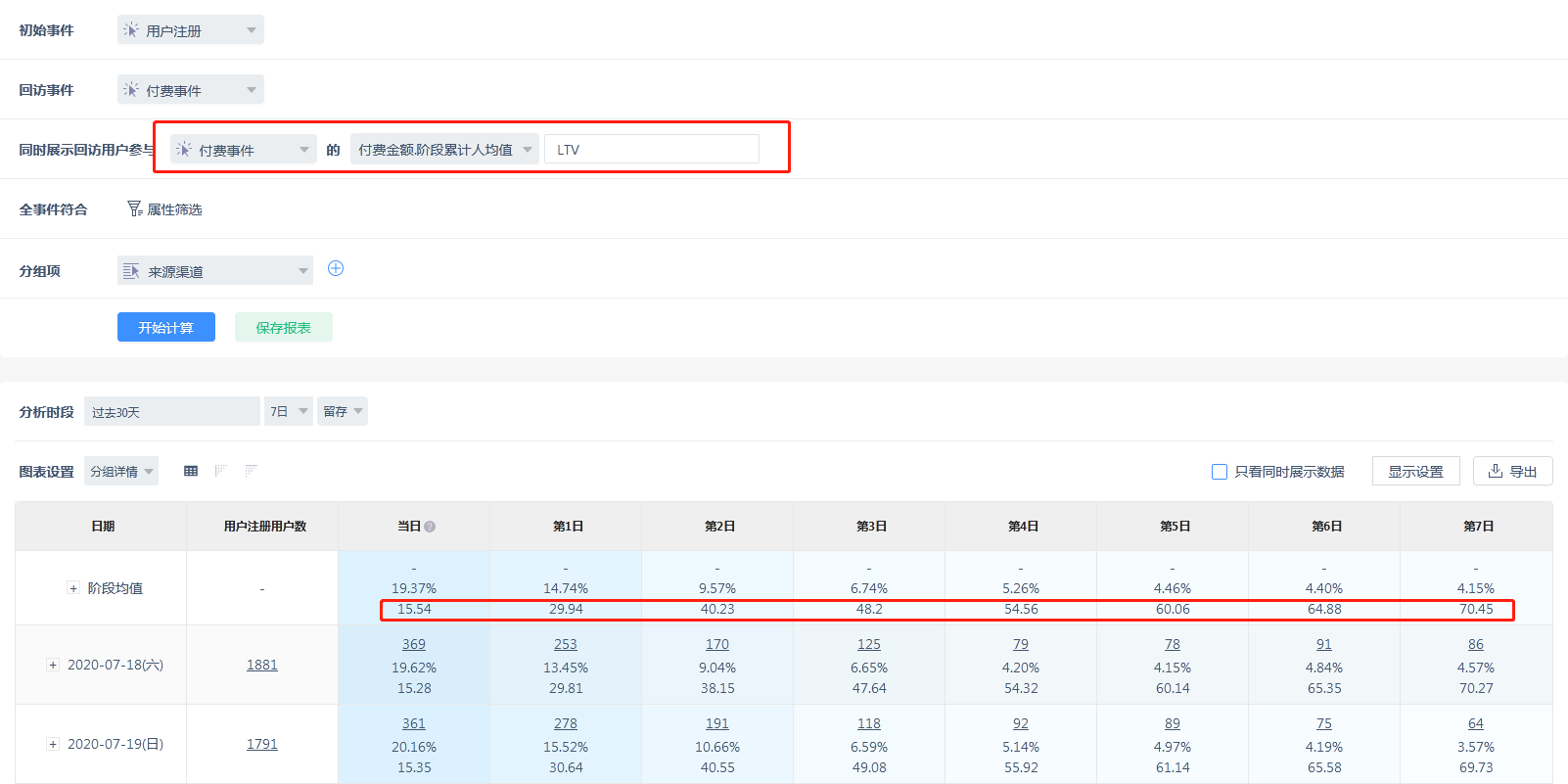Open 第7日 count 86 link

point(1476,644)
